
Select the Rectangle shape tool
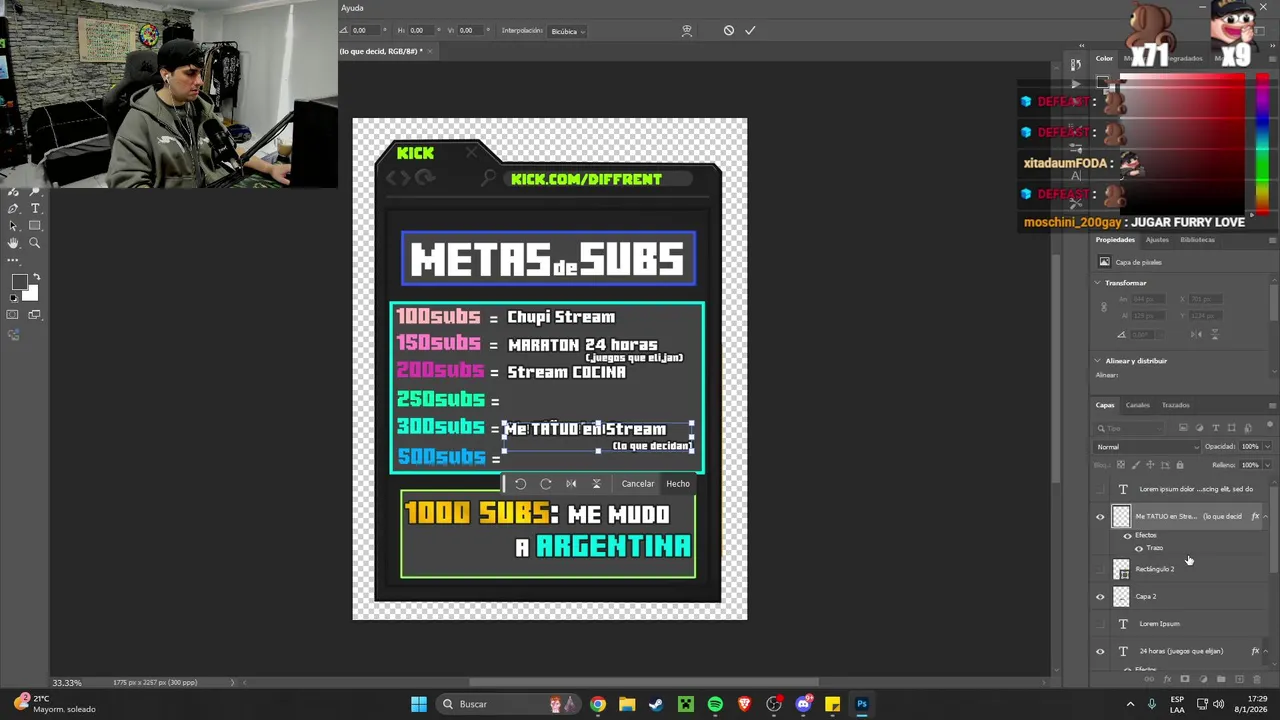click(35, 226)
